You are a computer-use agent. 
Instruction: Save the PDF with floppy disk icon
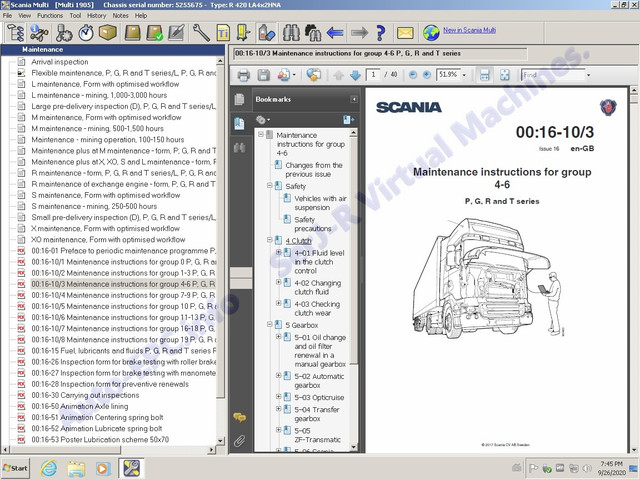point(263,75)
